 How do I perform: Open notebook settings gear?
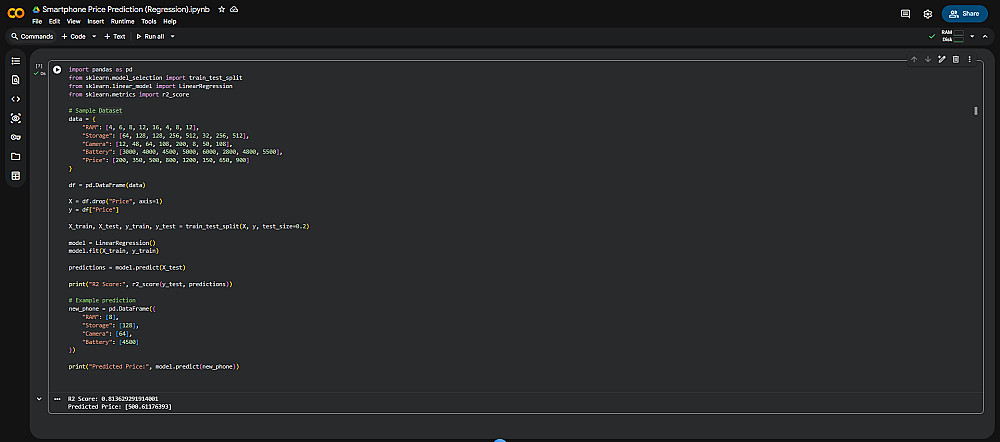[x=928, y=14]
